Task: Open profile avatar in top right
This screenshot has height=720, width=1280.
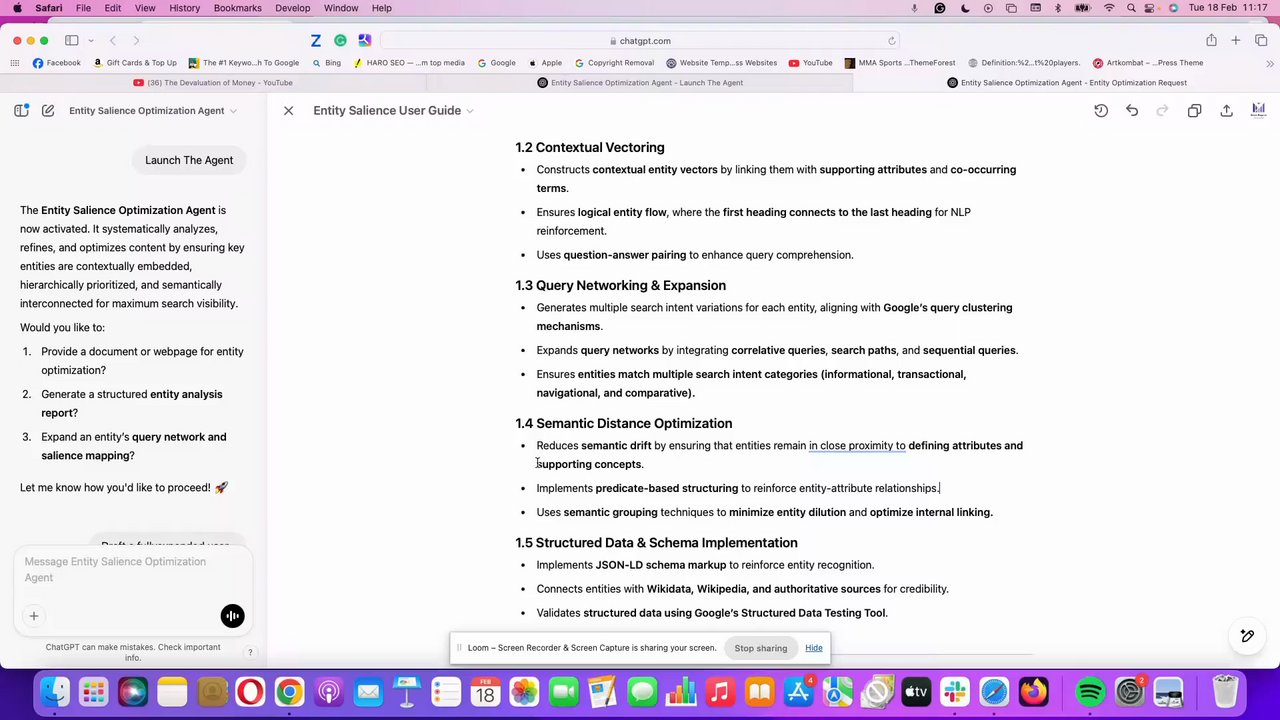Action: (x=1258, y=110)
